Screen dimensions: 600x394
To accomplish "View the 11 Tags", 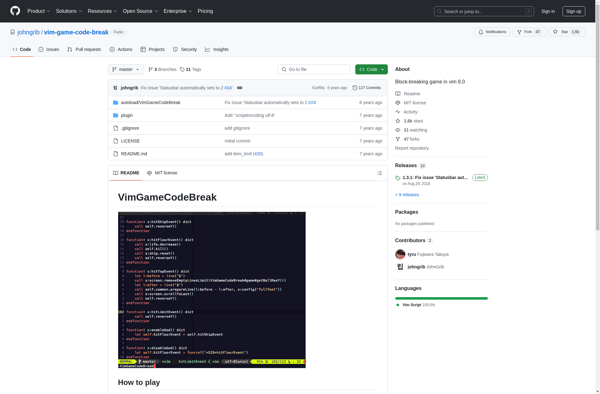I will 191,69.
